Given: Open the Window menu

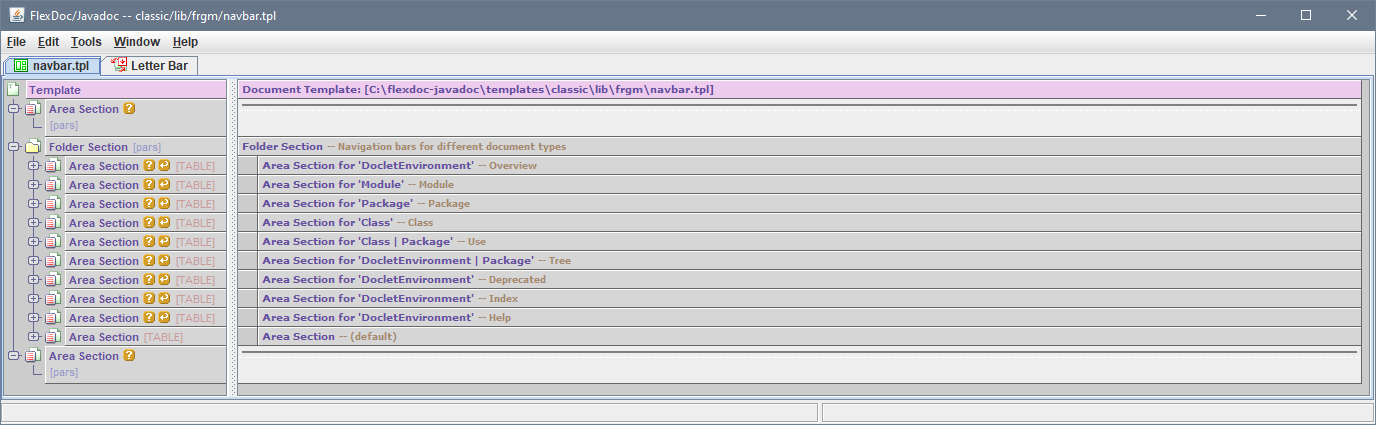Looking at the screenshot, I should tap(136, 42).
